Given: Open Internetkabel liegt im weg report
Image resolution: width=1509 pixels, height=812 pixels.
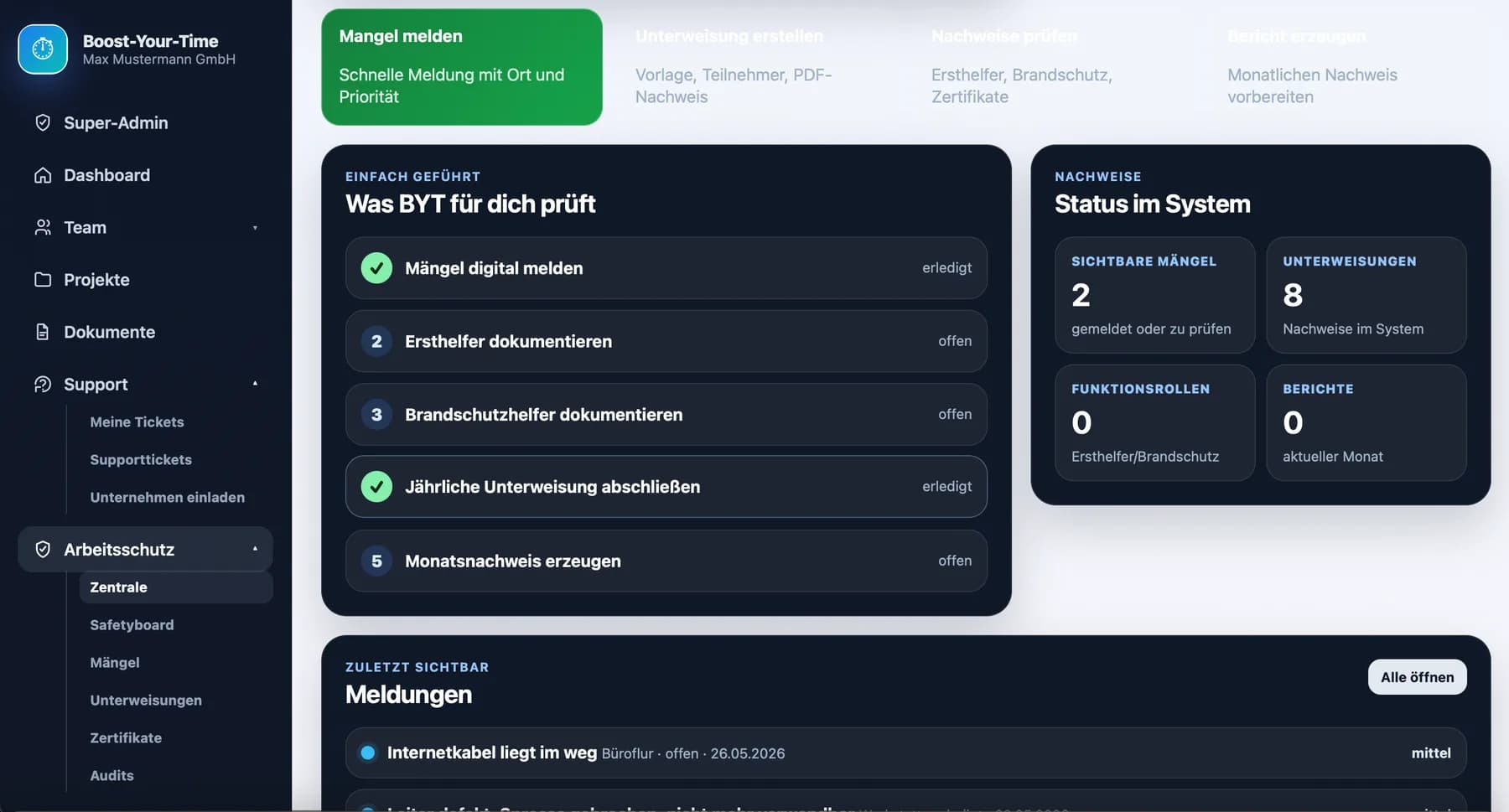Looking at the screenshot, I should pos(906,753).
